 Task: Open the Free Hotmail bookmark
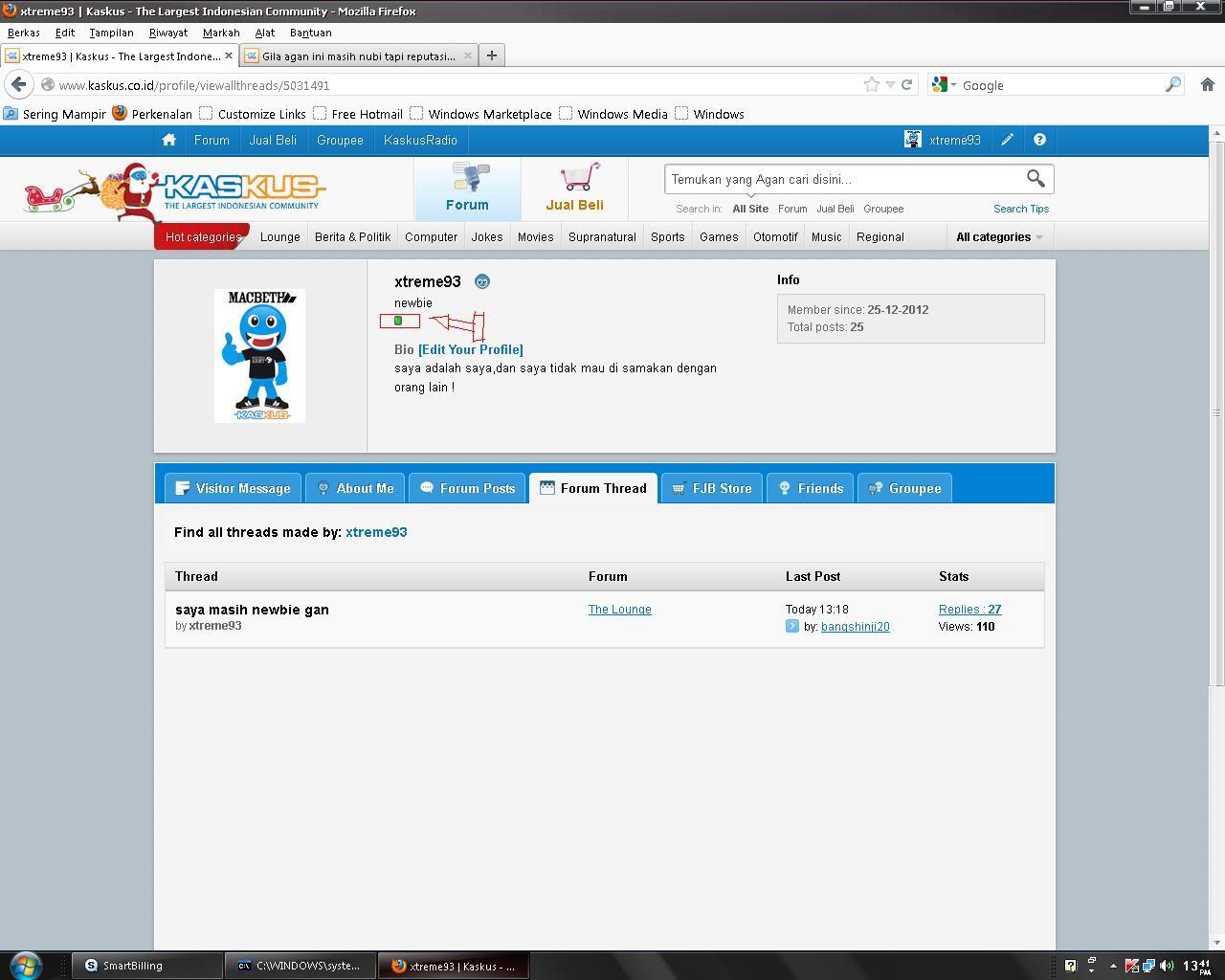pos(358,114)
